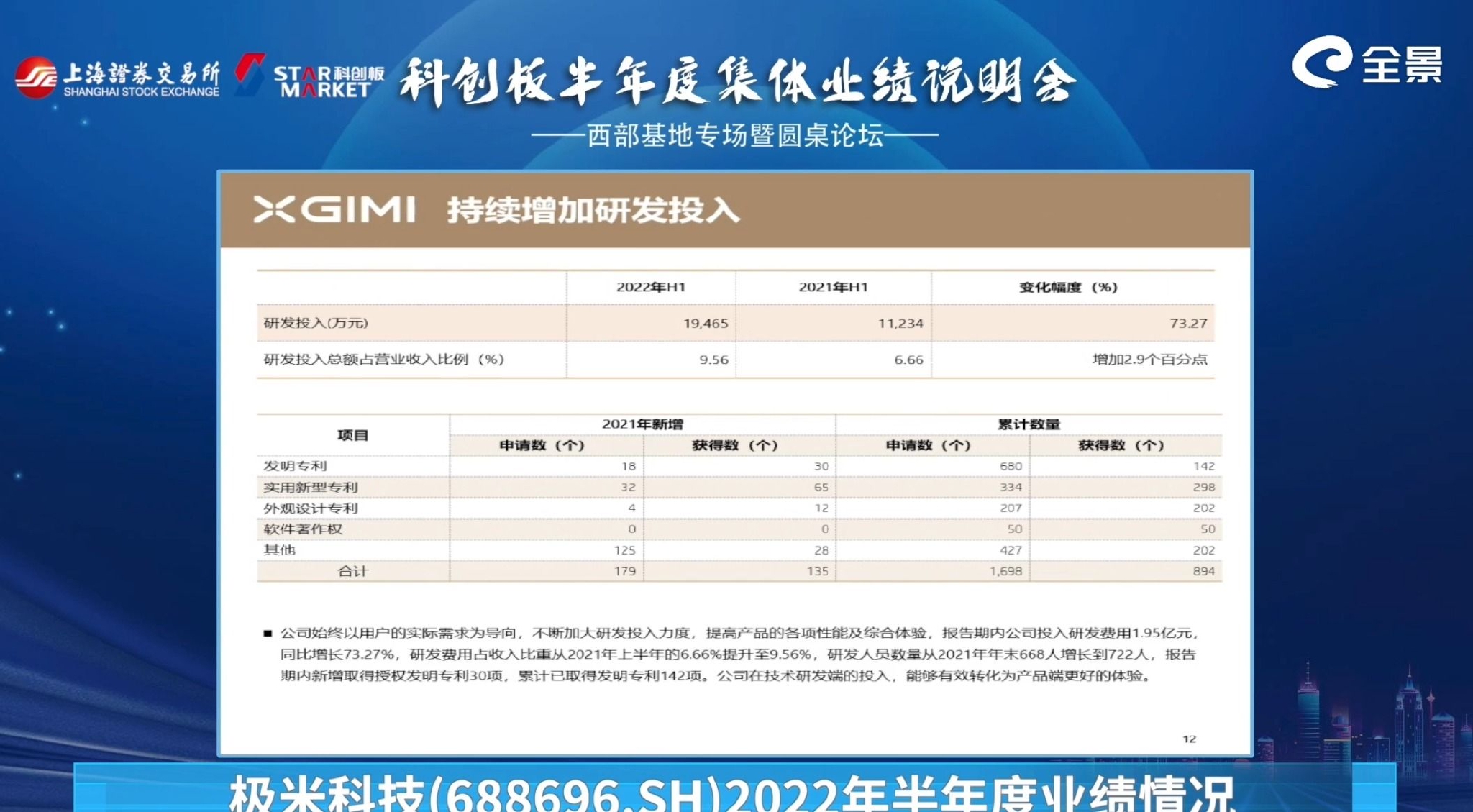The image size is (1473, 812).
Task: Click row label 发明专利
Action: pyautogui.click(x=295, y=466)
